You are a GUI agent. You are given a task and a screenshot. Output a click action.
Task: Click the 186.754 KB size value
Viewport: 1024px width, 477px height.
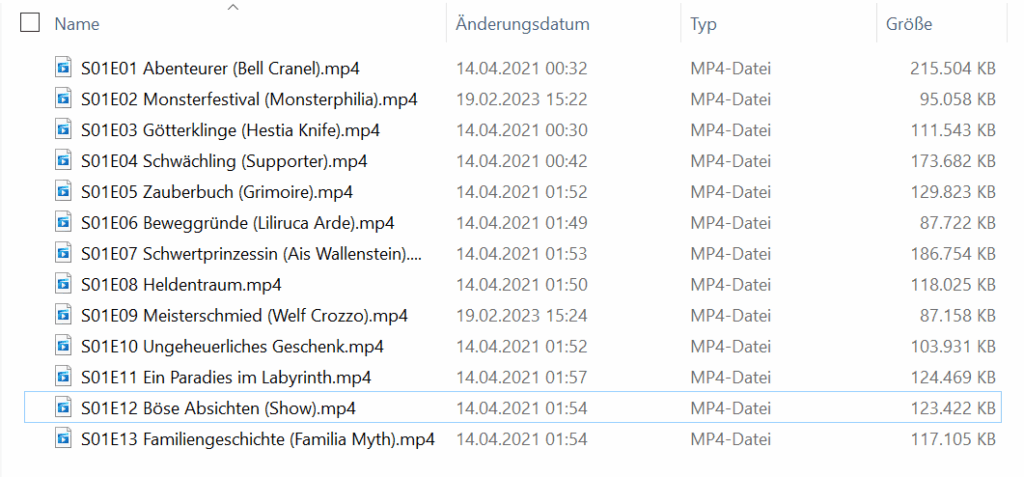[953, 254]
